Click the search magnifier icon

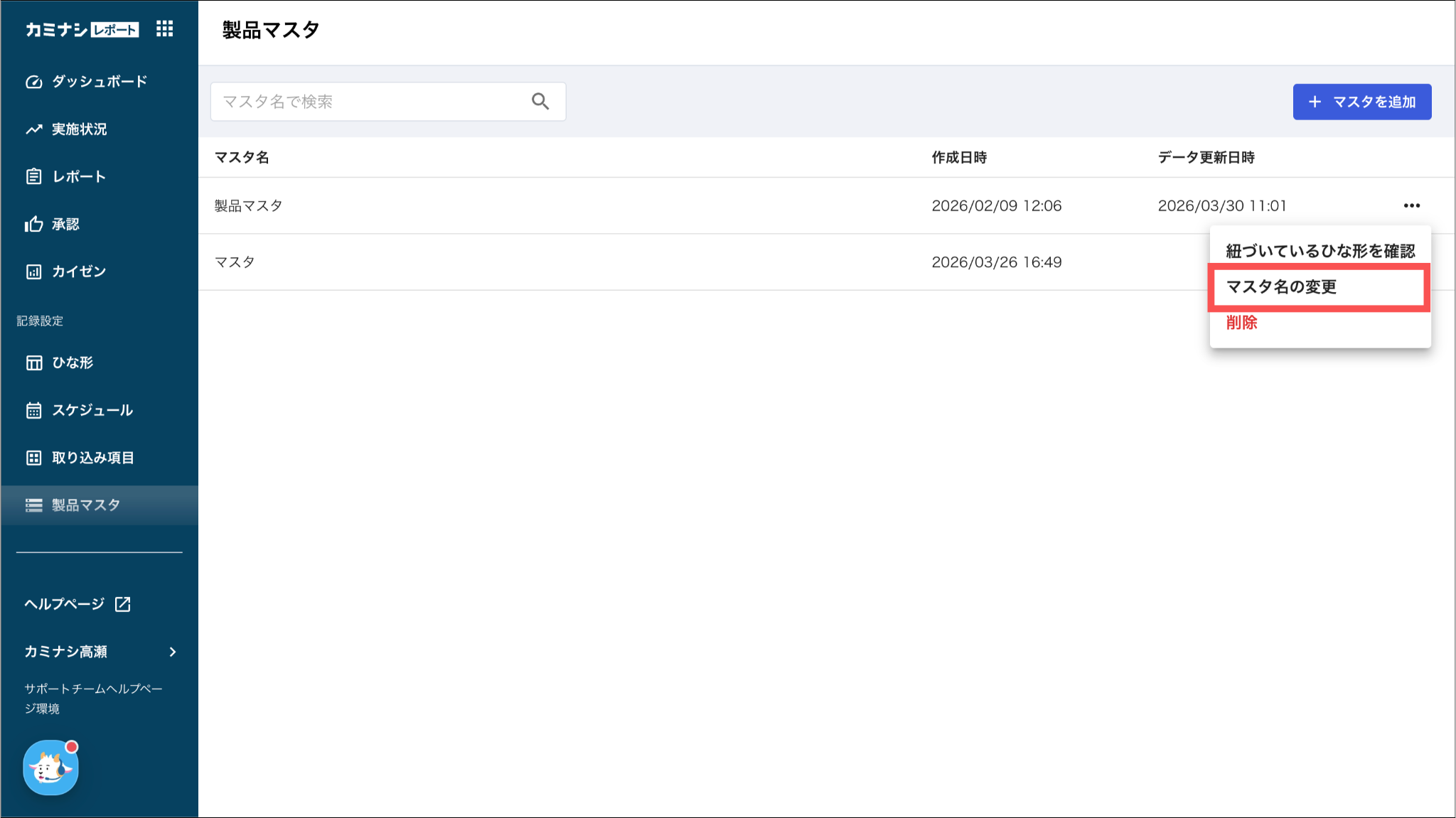(x=540, y=102)
